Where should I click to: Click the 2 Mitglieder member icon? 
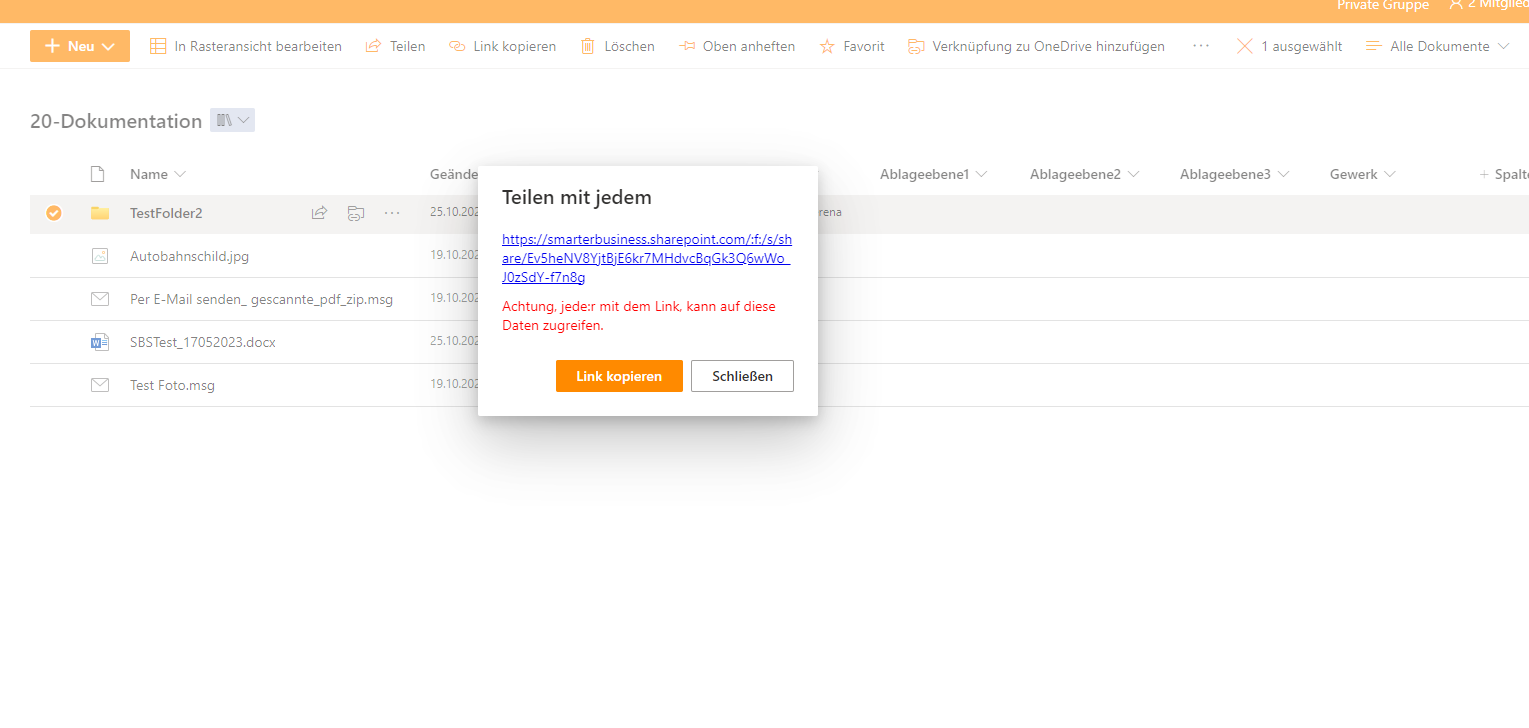1458,5
